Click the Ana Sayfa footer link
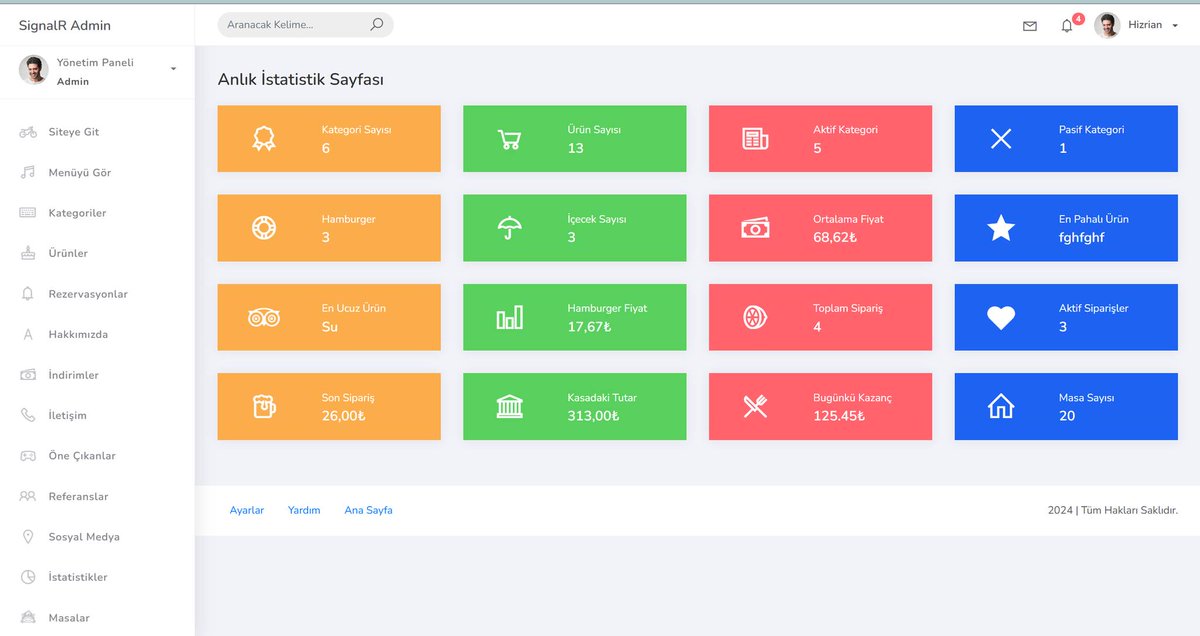The image size is (1200, 636). tap(369, 510)
